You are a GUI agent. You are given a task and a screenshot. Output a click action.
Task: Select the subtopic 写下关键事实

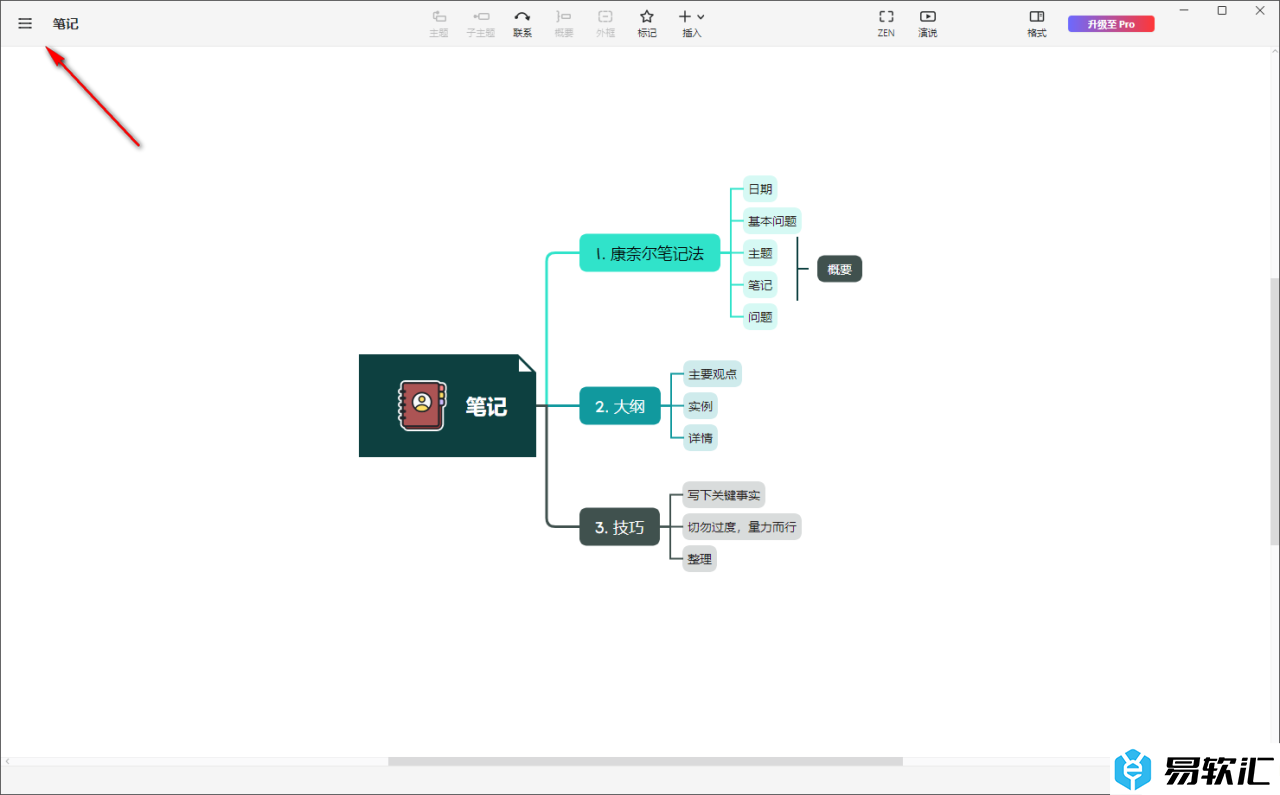click(x=724, y=495)
